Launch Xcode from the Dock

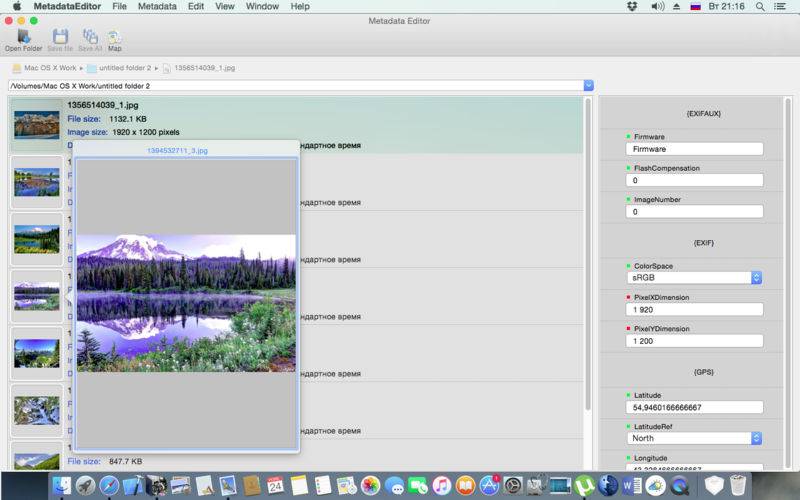coord(133,485)
